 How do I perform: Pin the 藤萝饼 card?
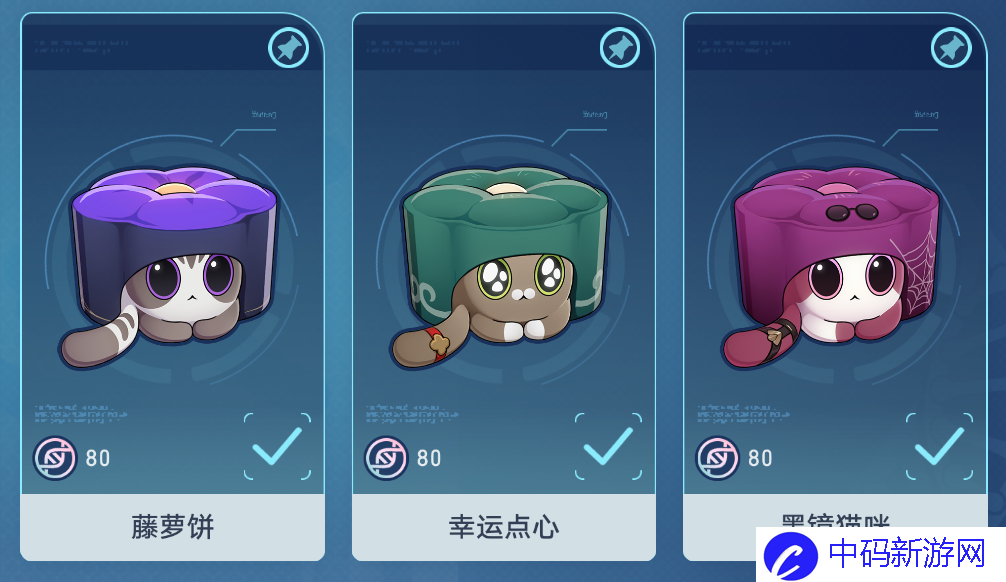pyautogui.click(x=289, y=47)
